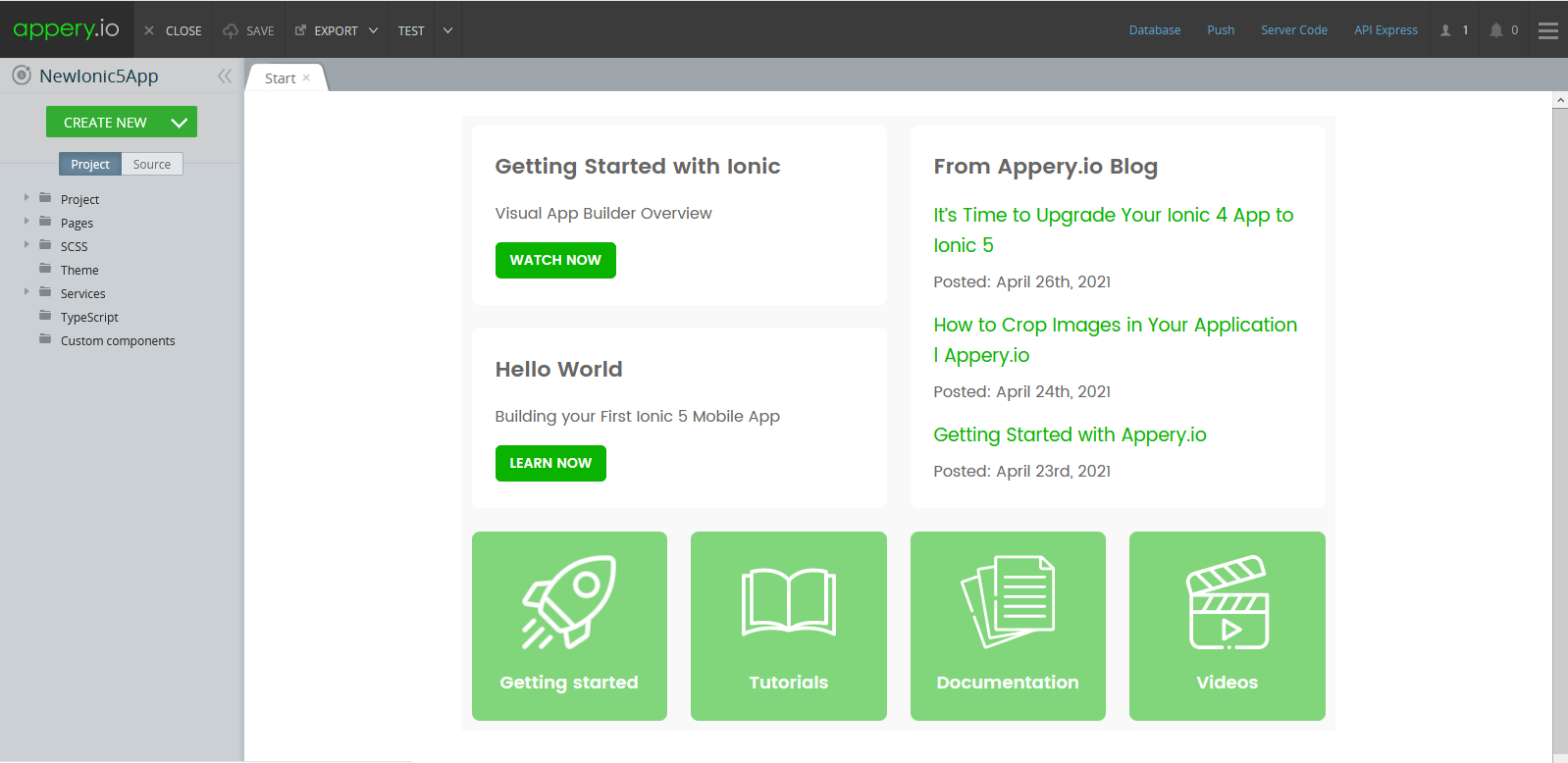The height and width of the screenshot is (763, 1568).
Task: Select the Custom components tree item label
Action: (x=118, y=340)
